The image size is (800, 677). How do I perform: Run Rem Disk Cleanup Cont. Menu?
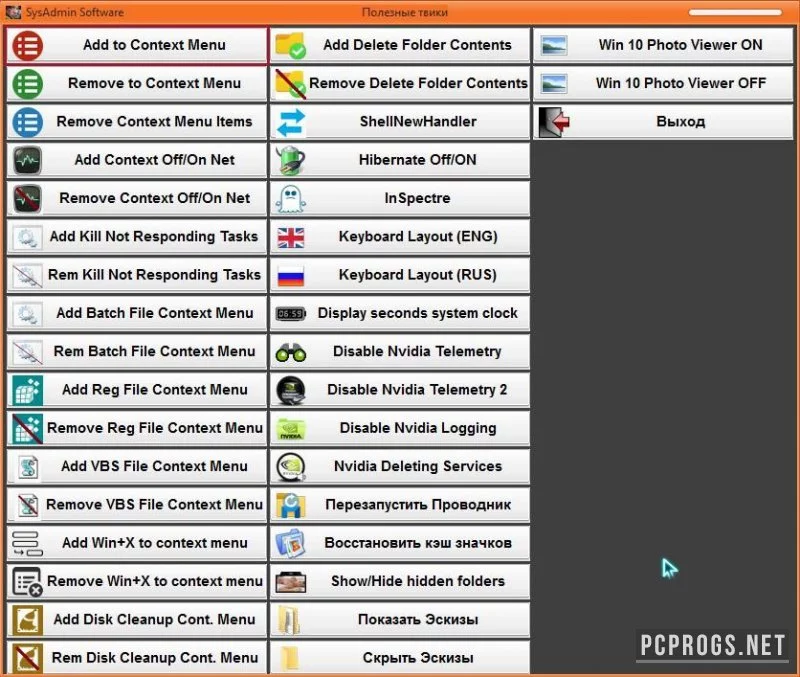137,657
